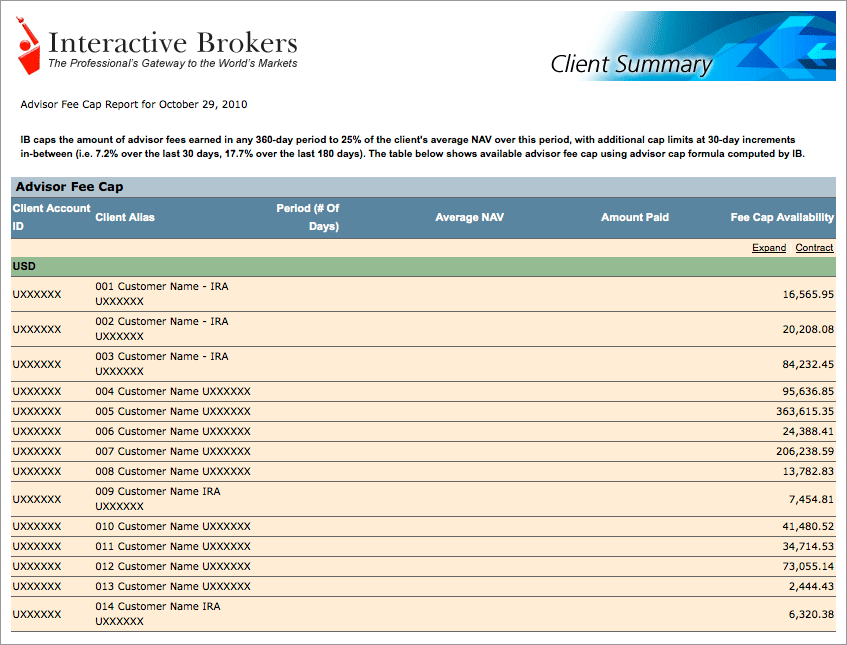
Task: Select the USD currency group row
Action: tap(423, 266)
